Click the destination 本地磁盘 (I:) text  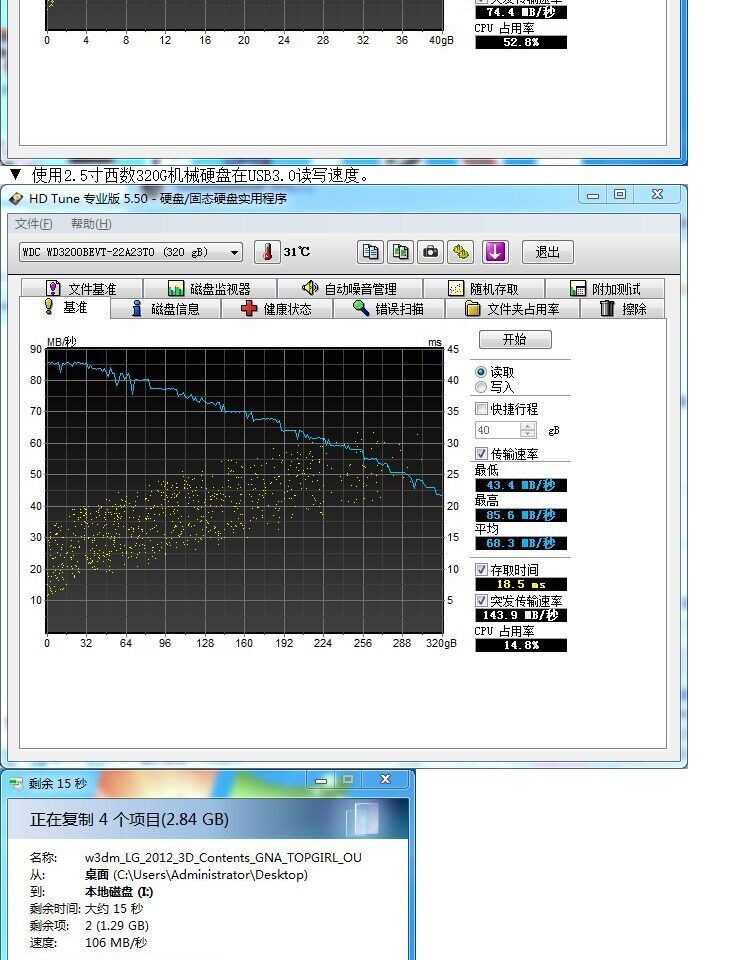(119, 891)
